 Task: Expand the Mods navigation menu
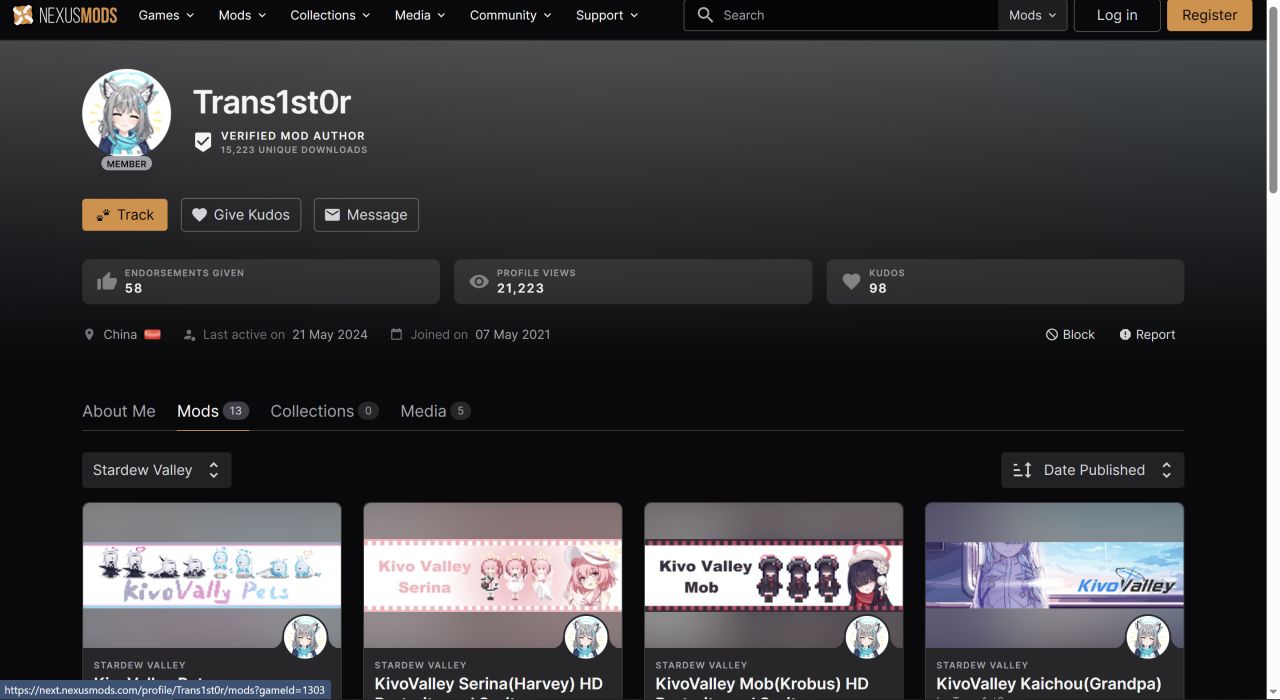point(242,15)
